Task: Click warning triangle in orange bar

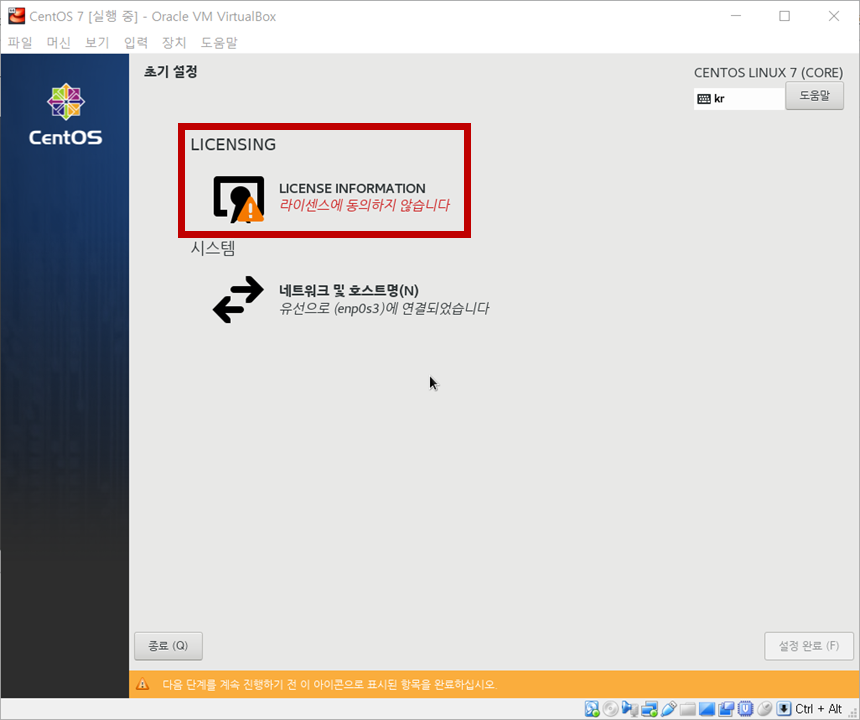Action: (x=143, y=684)
